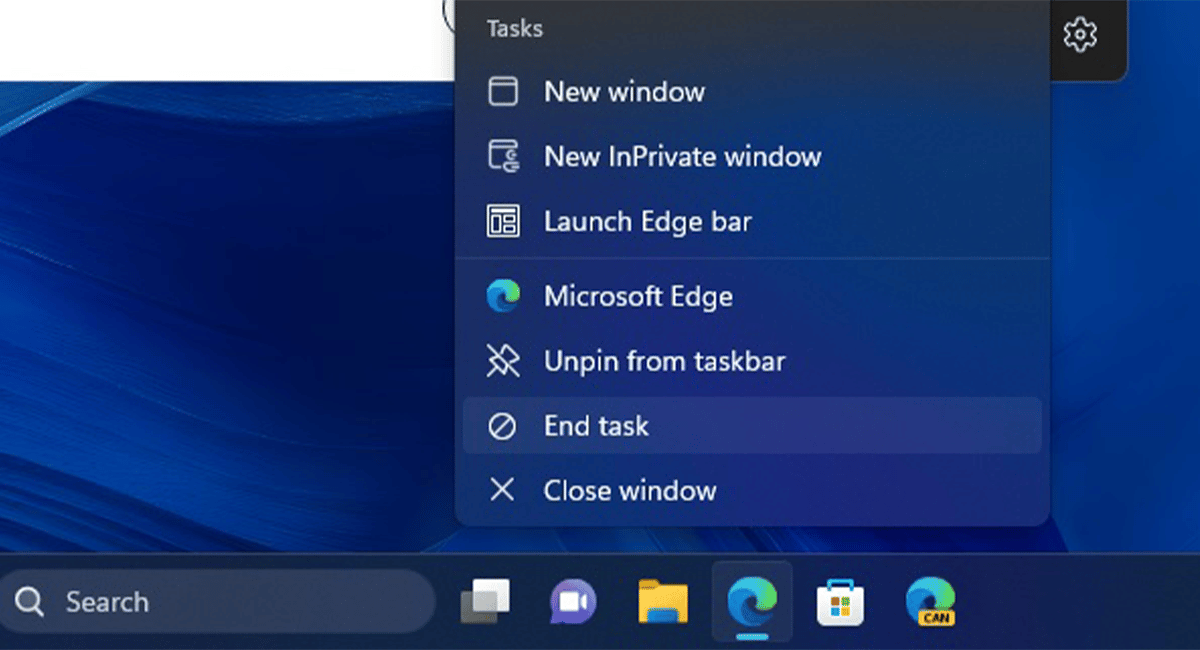This screenshot has height=650, width=1200.
Task: Launch Microsoft Store from the taskbar
Action: point(841,601)
